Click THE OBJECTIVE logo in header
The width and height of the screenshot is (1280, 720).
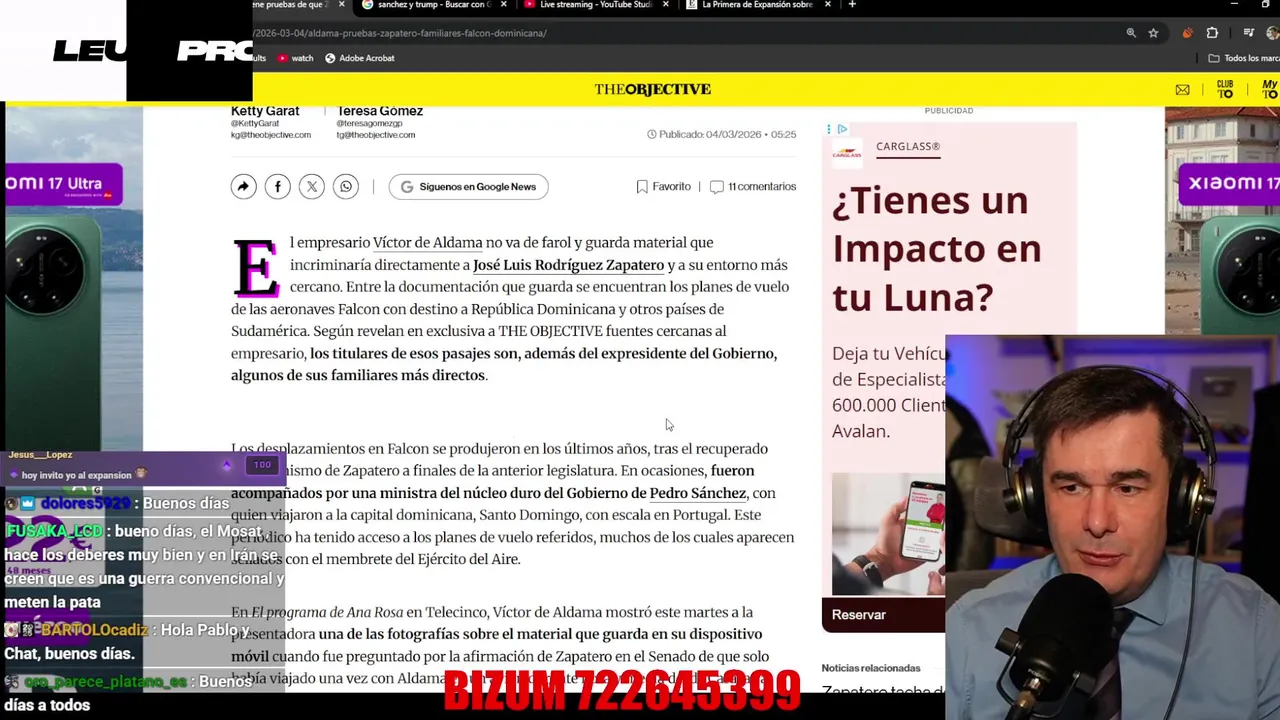tap(653, 89)
